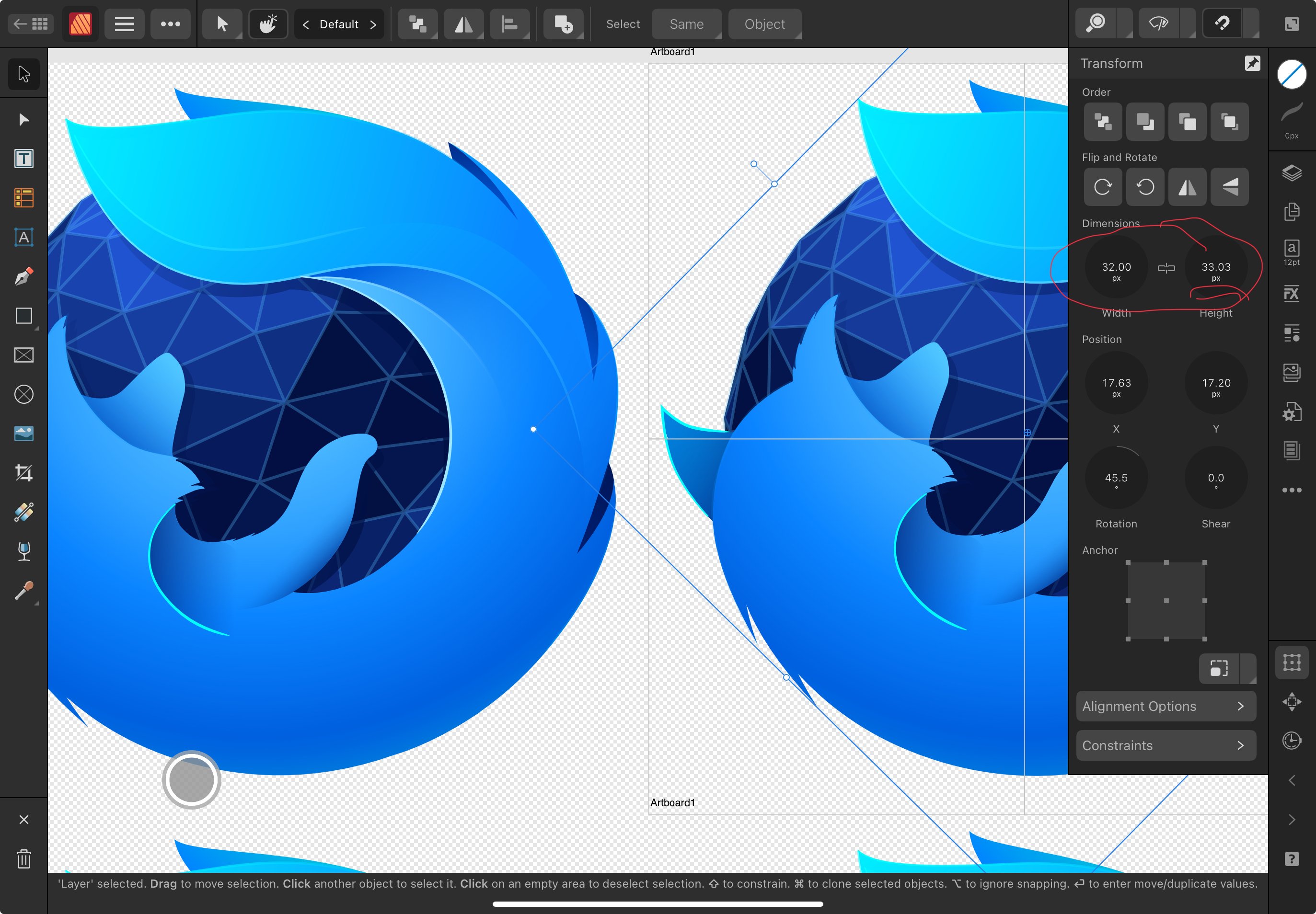Select the Picture Frame Ellipse tool
The height and width of the screenshot is (914, 1316).
(x=23, y=394)
